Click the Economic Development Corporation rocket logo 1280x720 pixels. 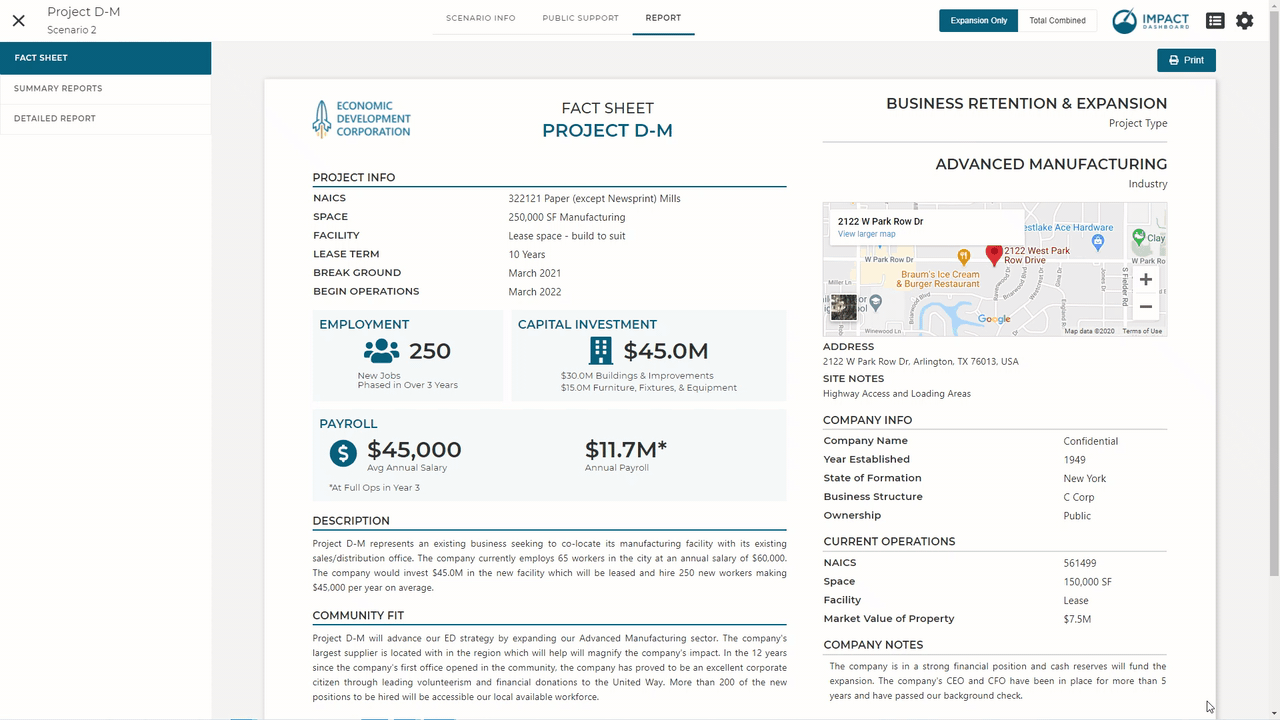322,118
